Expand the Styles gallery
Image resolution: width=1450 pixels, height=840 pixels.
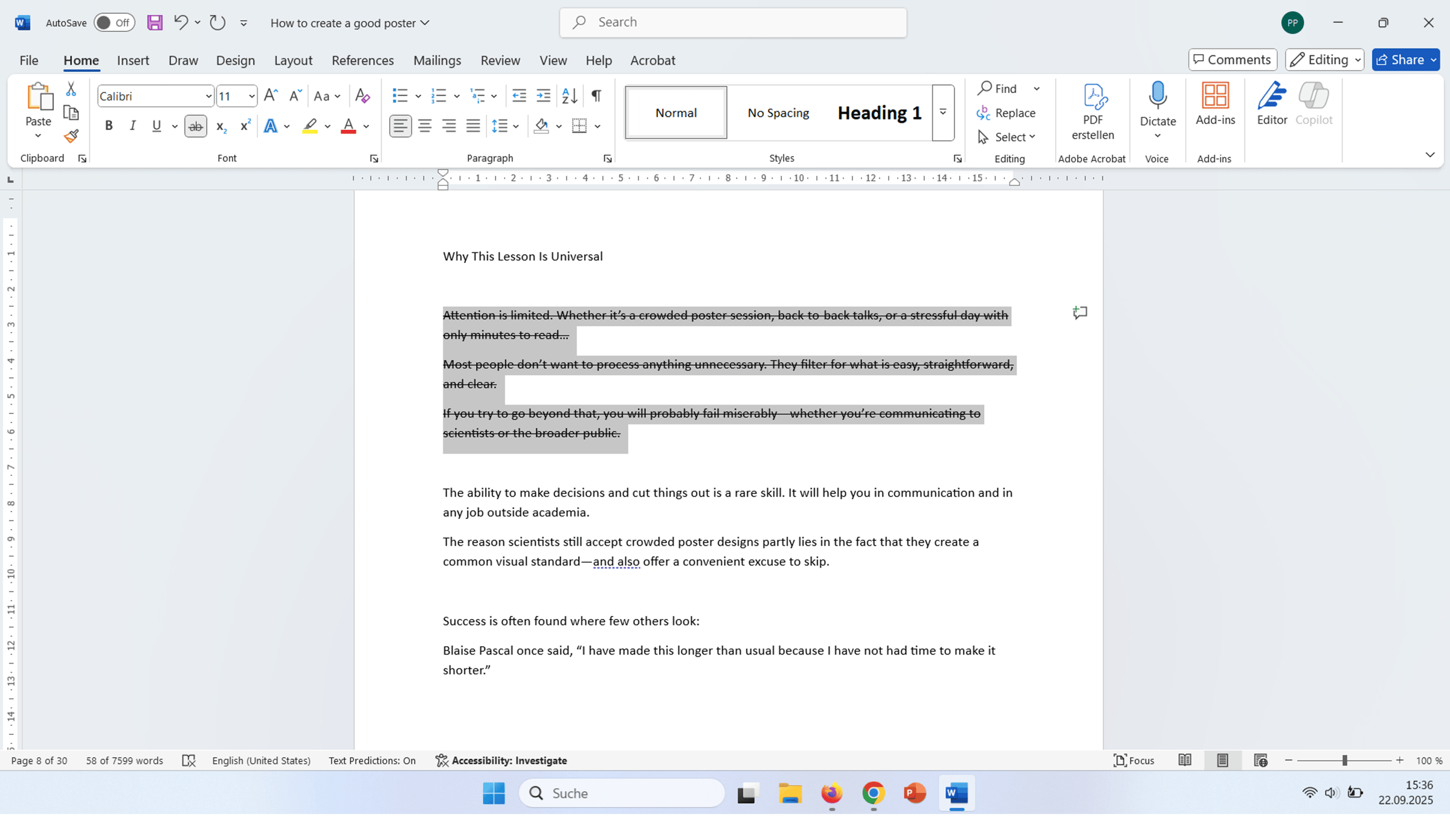[942, 113]
